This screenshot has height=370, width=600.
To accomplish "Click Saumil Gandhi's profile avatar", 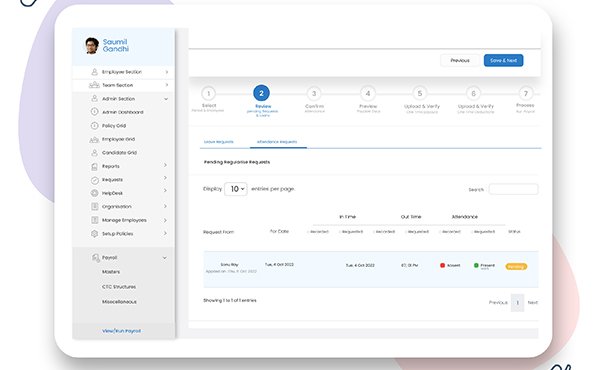I will pyautogui.click(x=92, y=46).
